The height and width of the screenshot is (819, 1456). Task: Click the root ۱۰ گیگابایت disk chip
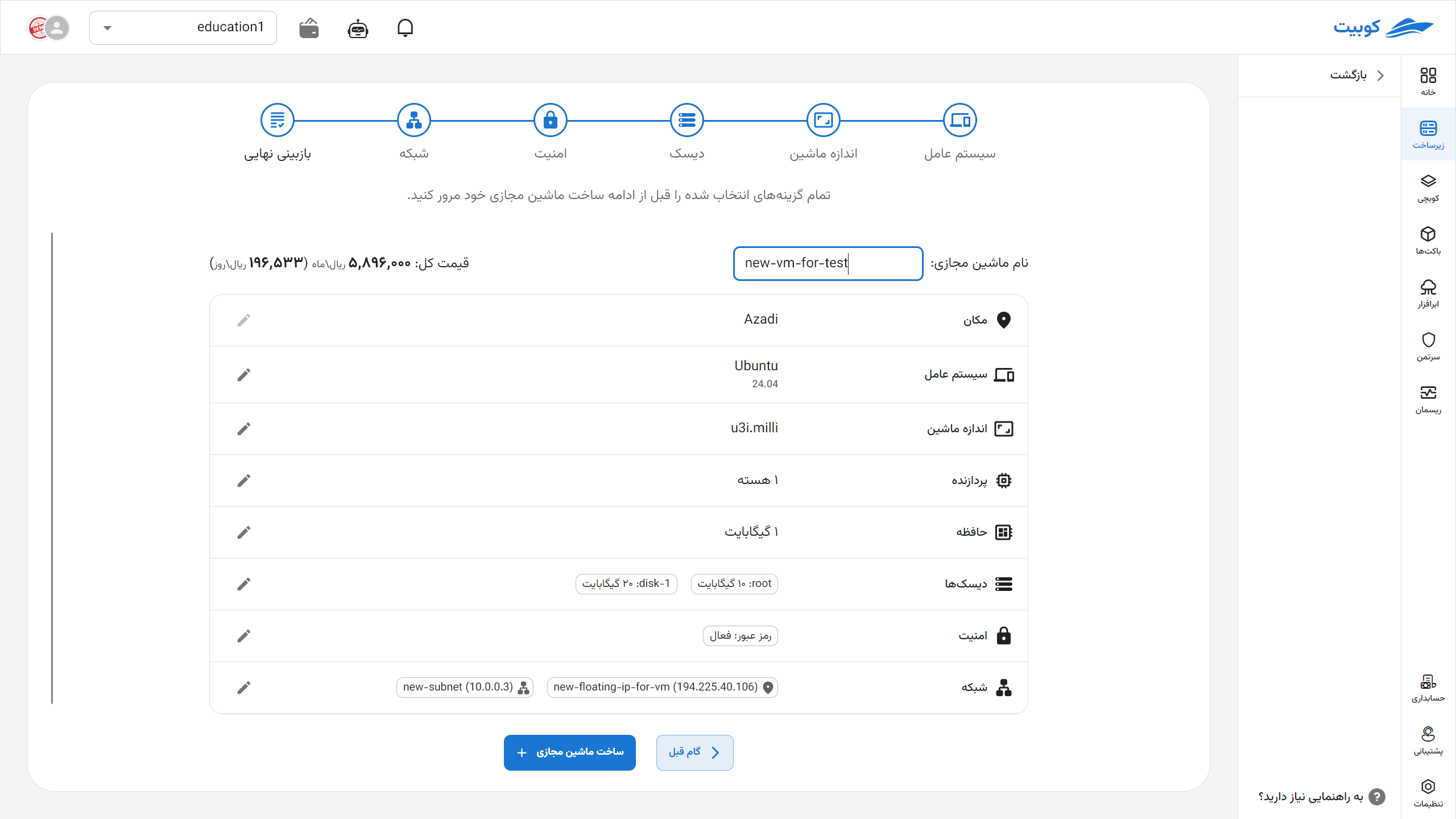tap(734, 584)
